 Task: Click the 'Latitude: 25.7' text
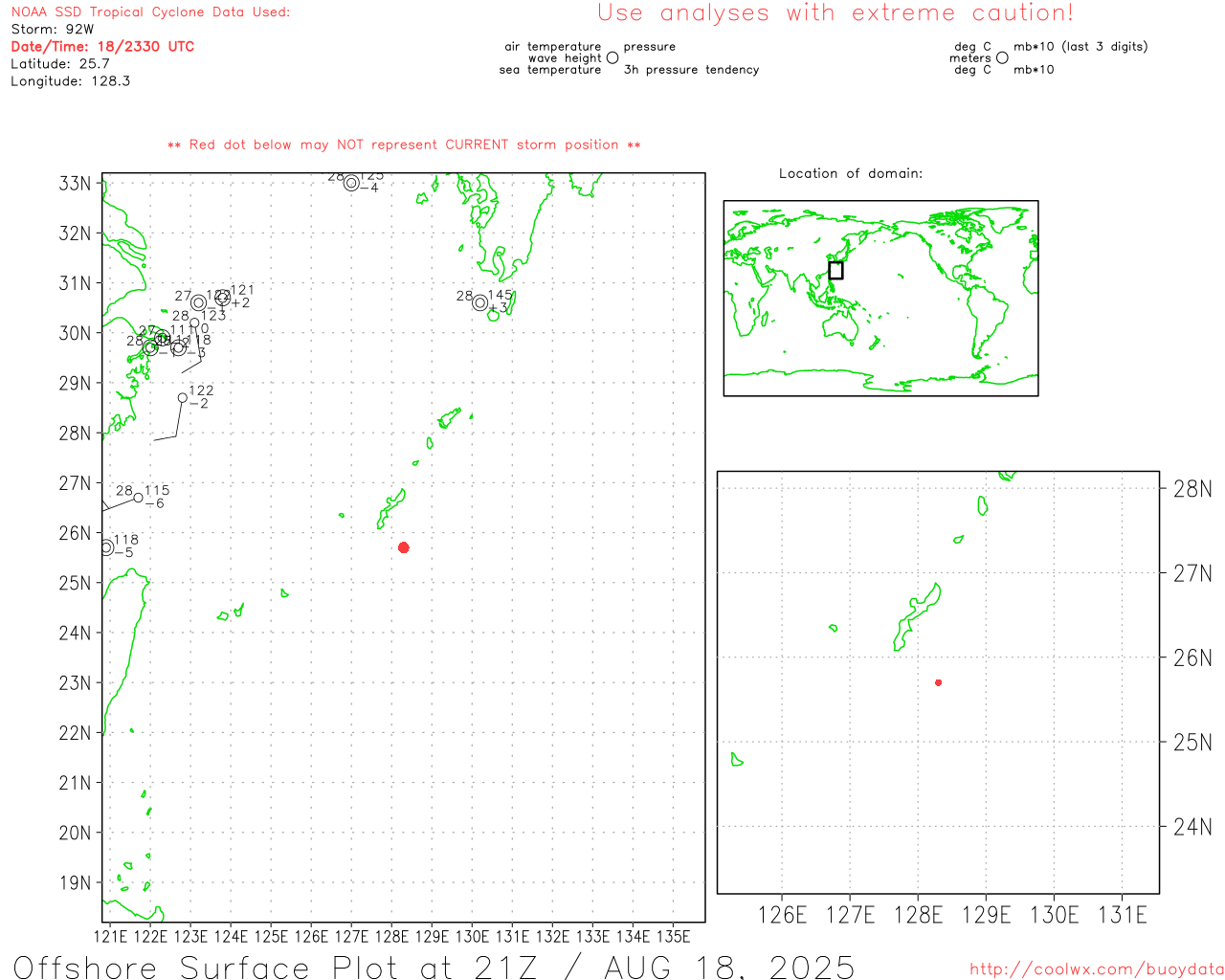(60, 63)
